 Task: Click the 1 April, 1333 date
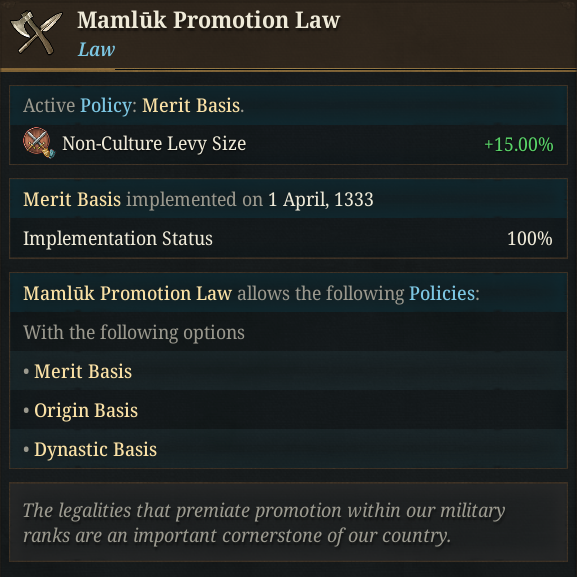click(x=321, y=199)
